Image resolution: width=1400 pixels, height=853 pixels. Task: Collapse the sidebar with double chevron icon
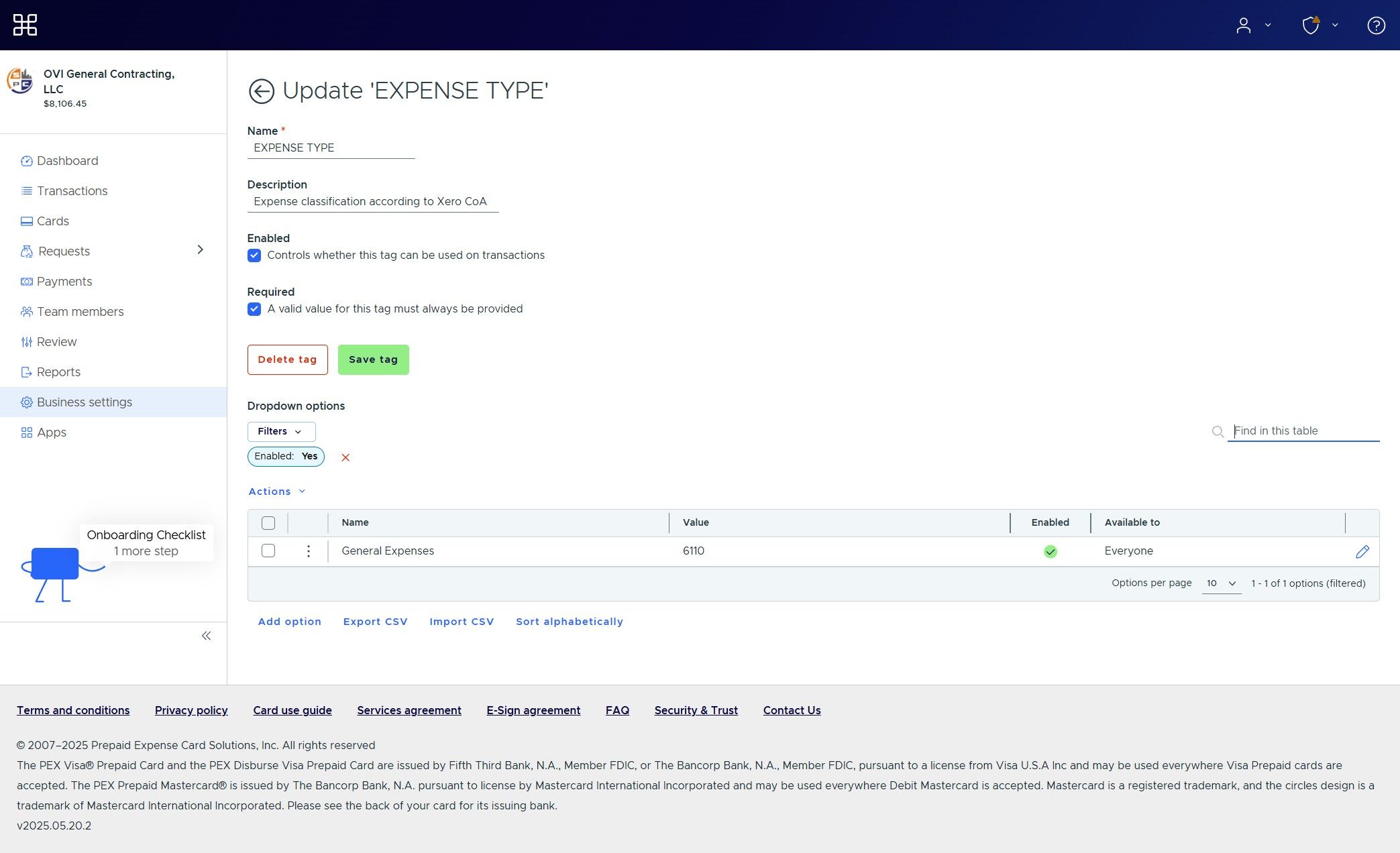point(206,636)
